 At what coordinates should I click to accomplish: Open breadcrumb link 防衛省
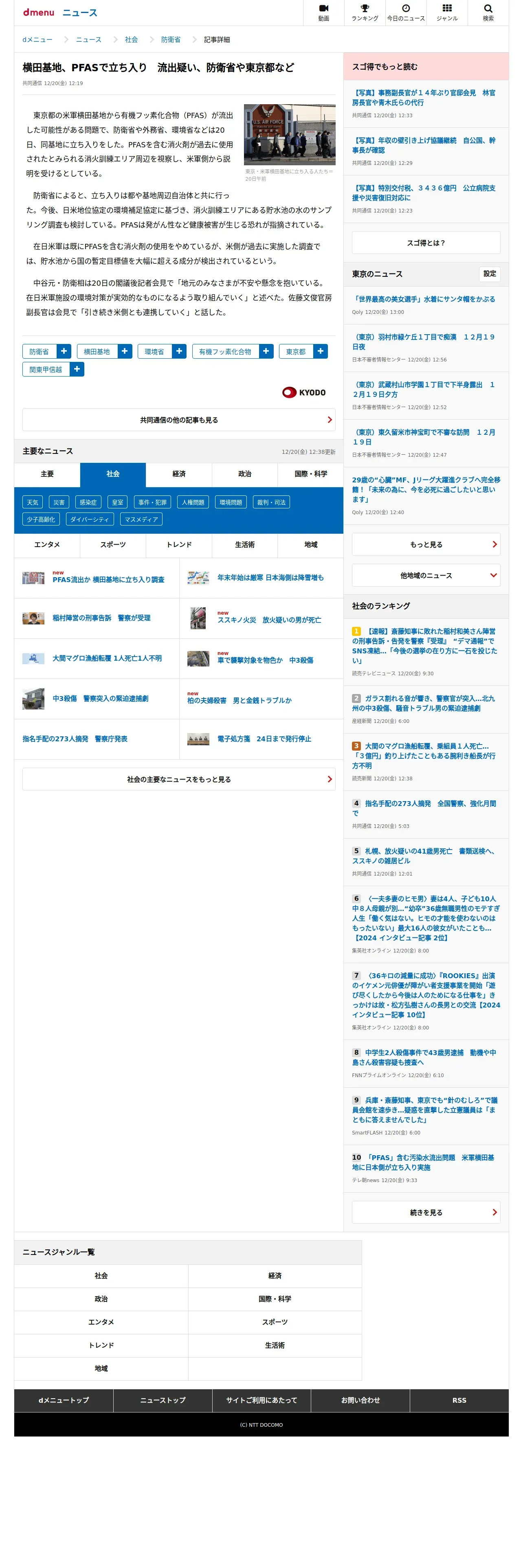(171, 39)
